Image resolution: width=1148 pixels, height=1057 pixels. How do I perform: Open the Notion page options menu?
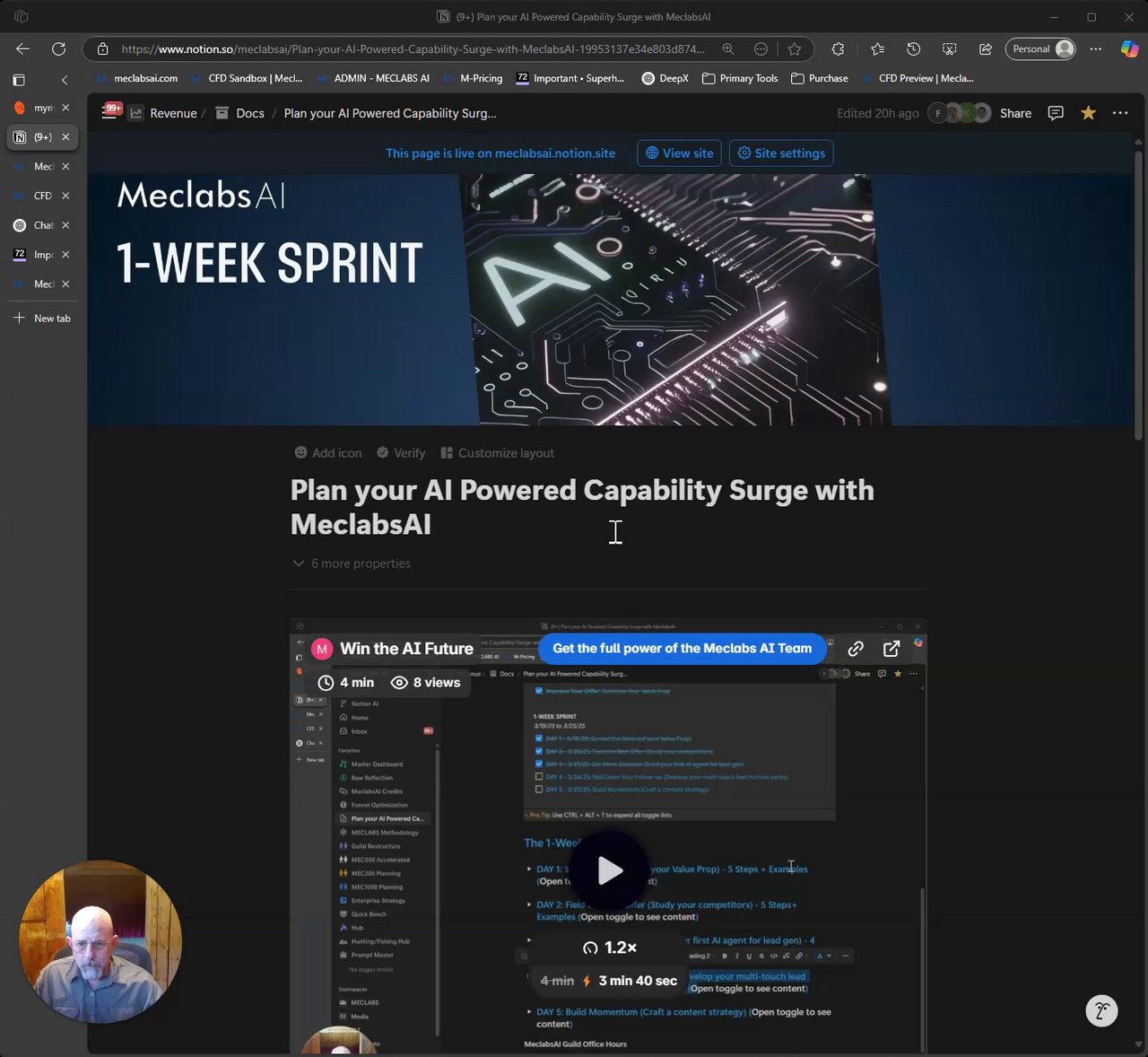pyautogui.click(x=1120, y=113)
